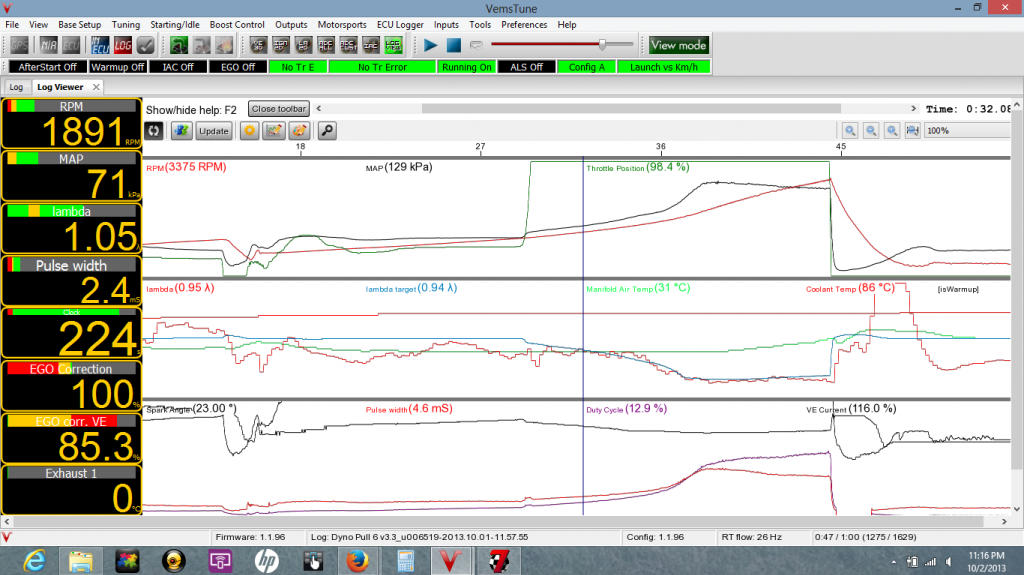Click the View mode button
The image size is (1024, 575).
[678, 45]
